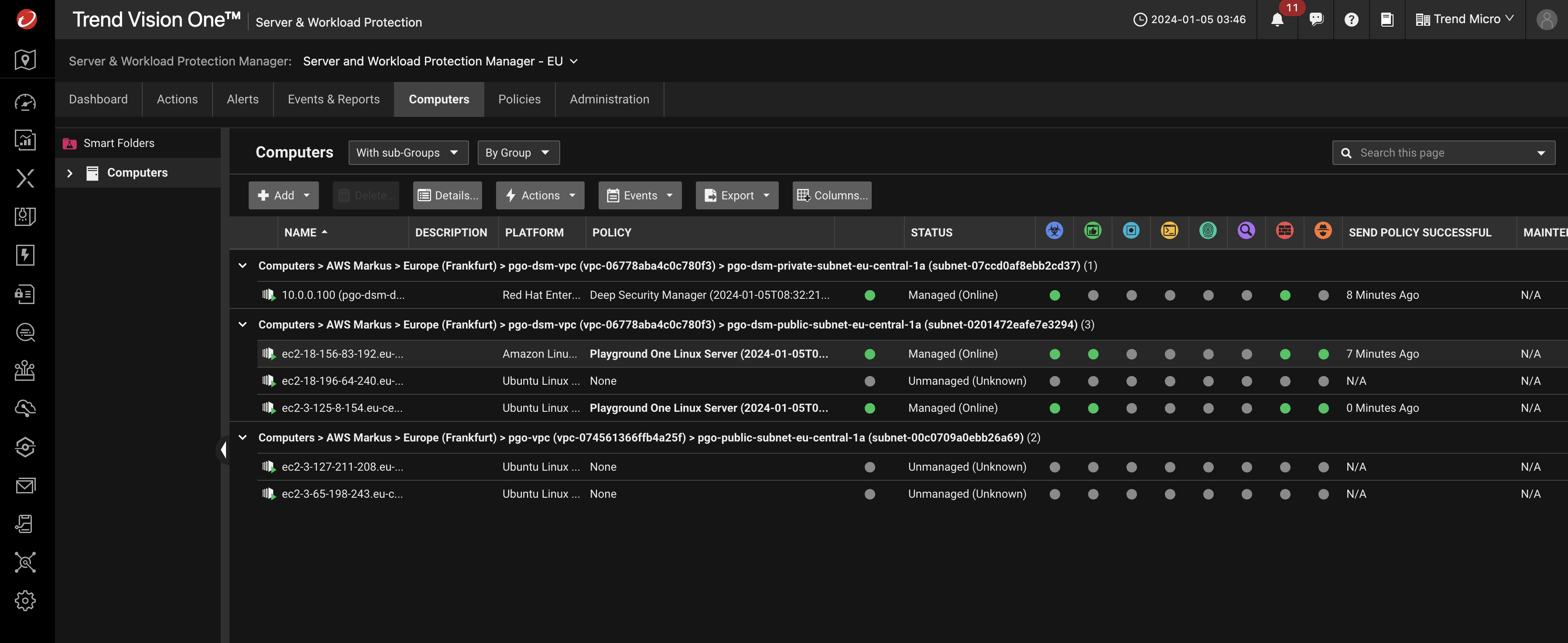The image size is (1568, 643).
Task: Click the orange Intrusion Prevention column icon
Action: point(1323,231)
